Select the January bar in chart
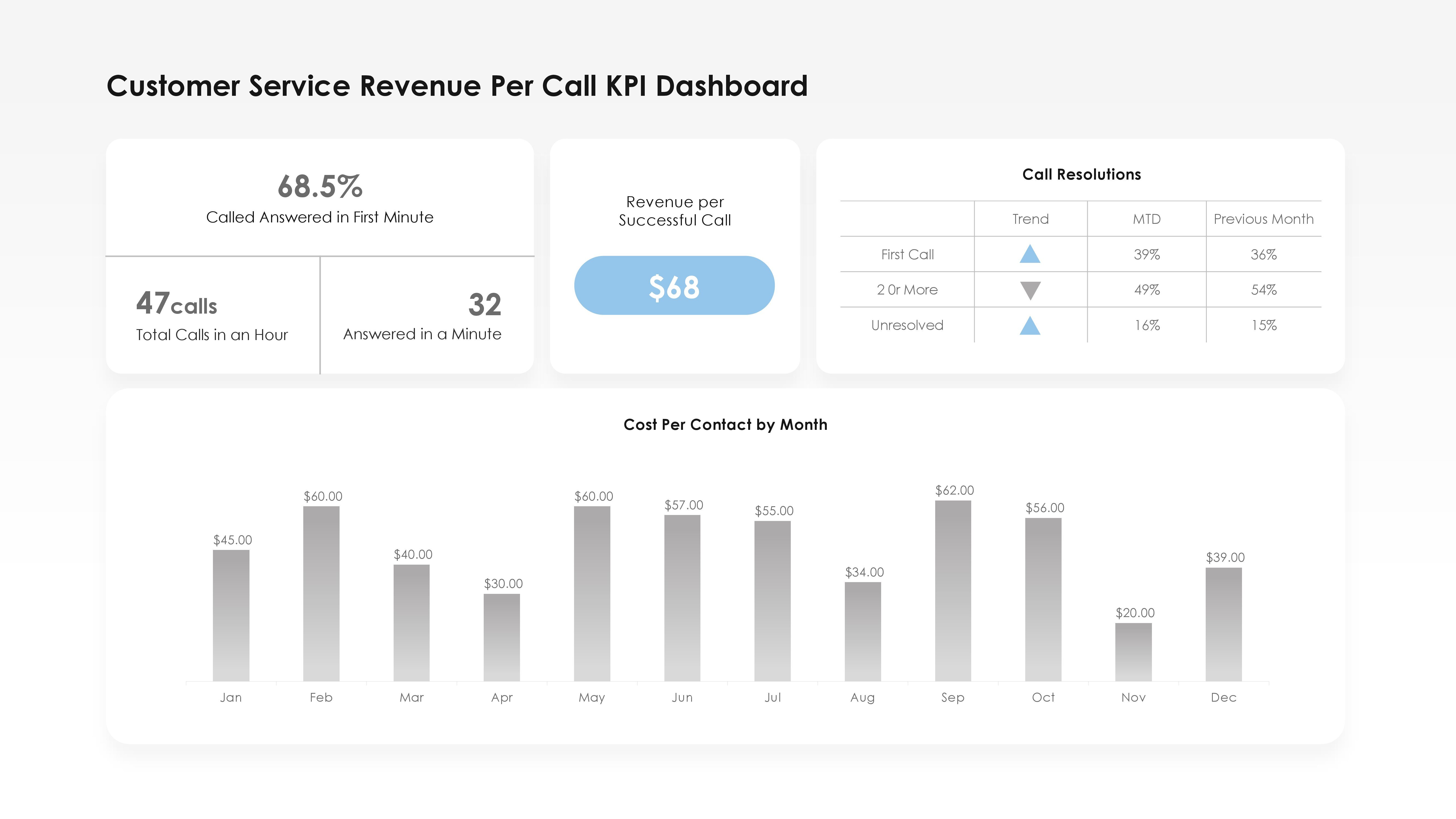 click(231, 615)
